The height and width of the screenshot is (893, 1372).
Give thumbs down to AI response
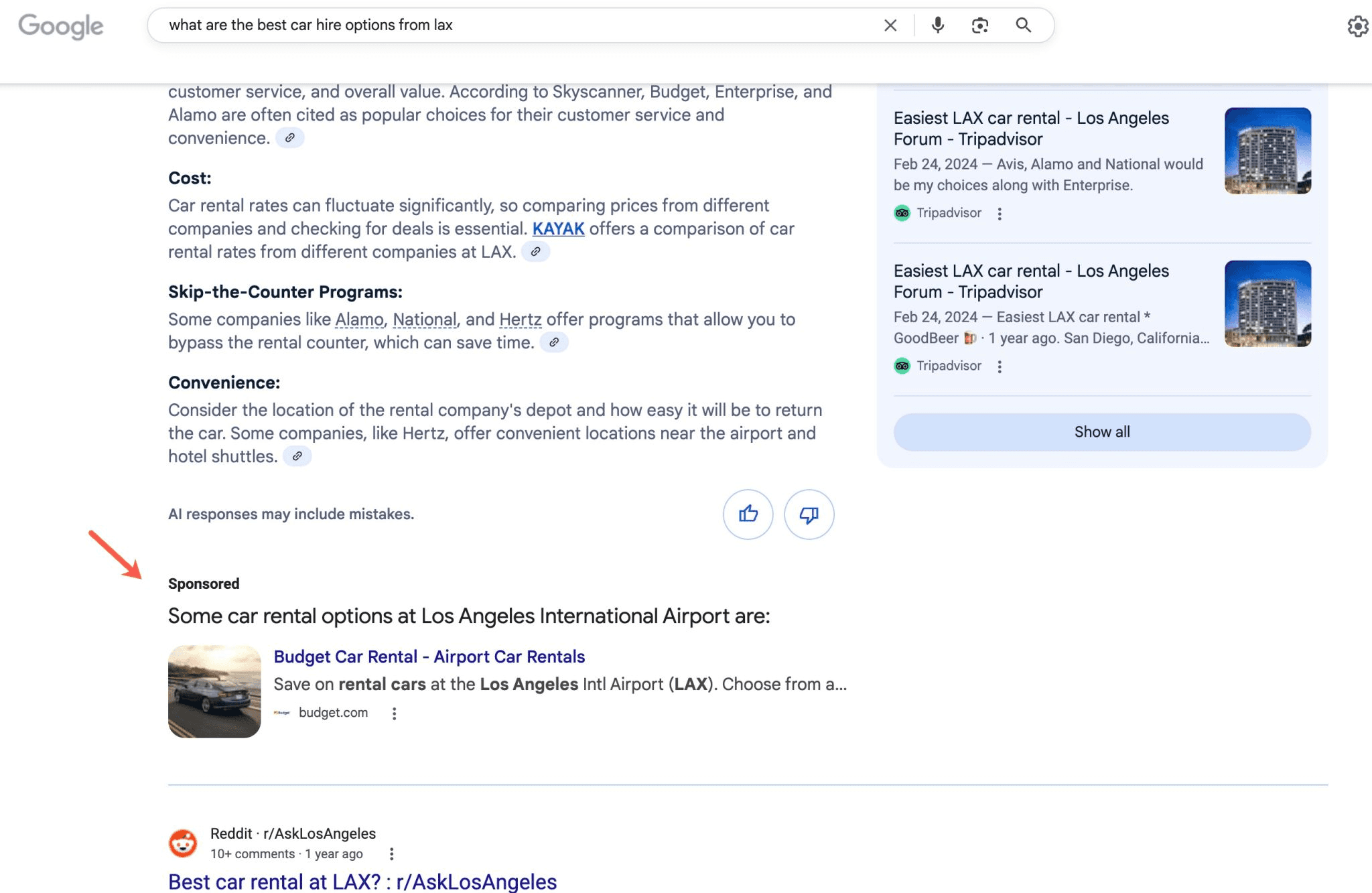pyautogui.click(x=809, y=514)
